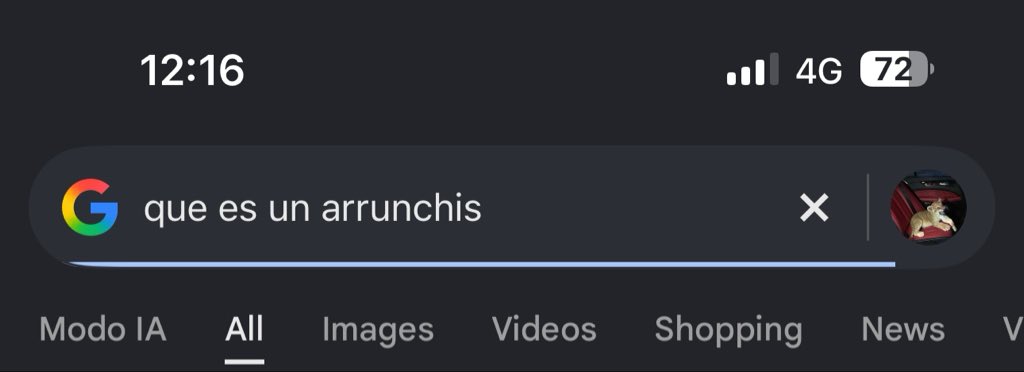Select the All results tab
This screenshot has width=1024, height=372.
[244, 329]
